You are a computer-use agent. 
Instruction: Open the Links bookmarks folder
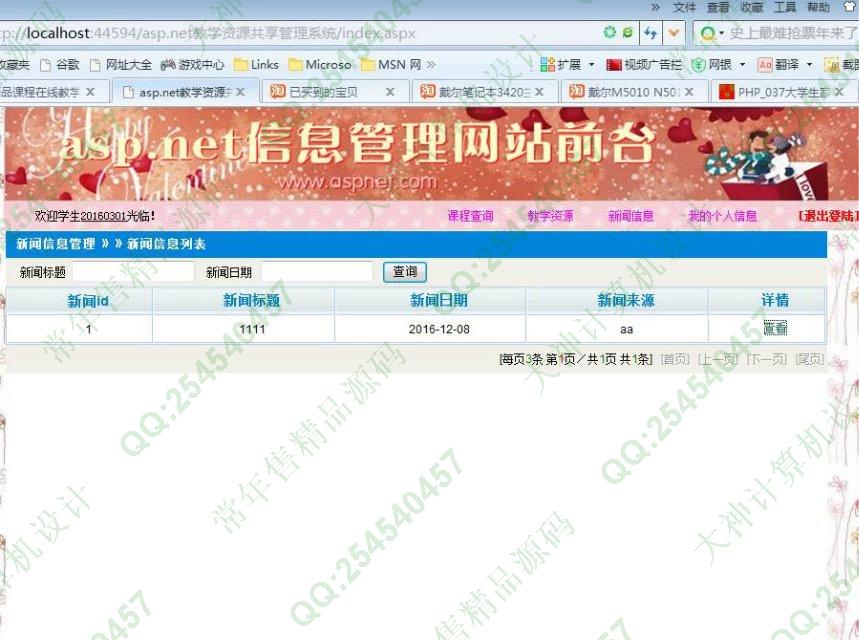256,65
